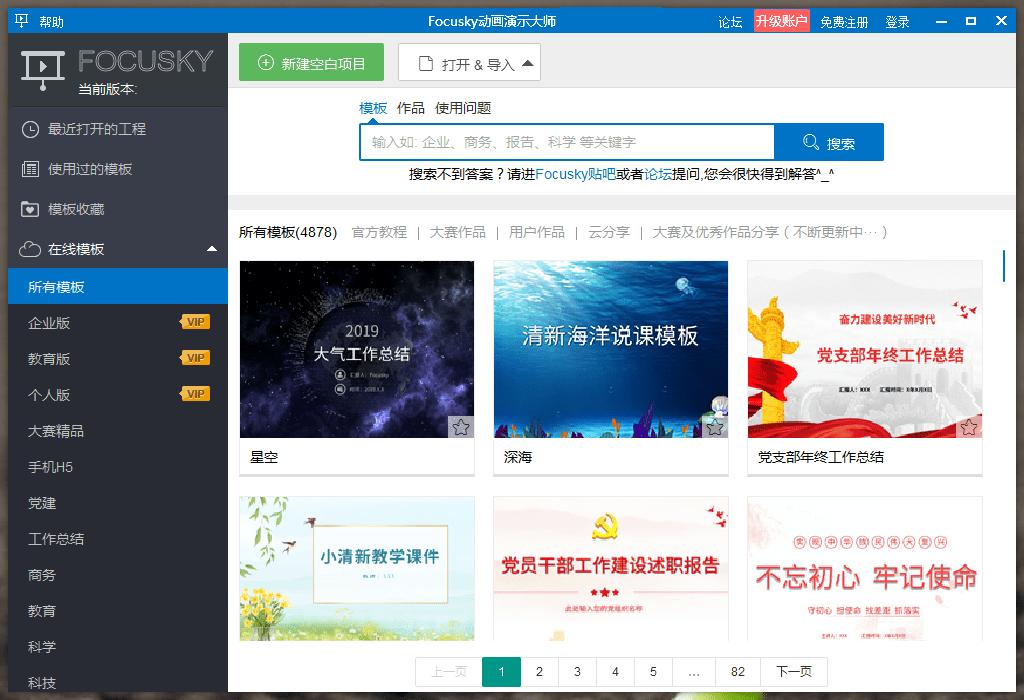
Task: Open the 论坛 link in the title bar
Action: (x=729, y=19)
